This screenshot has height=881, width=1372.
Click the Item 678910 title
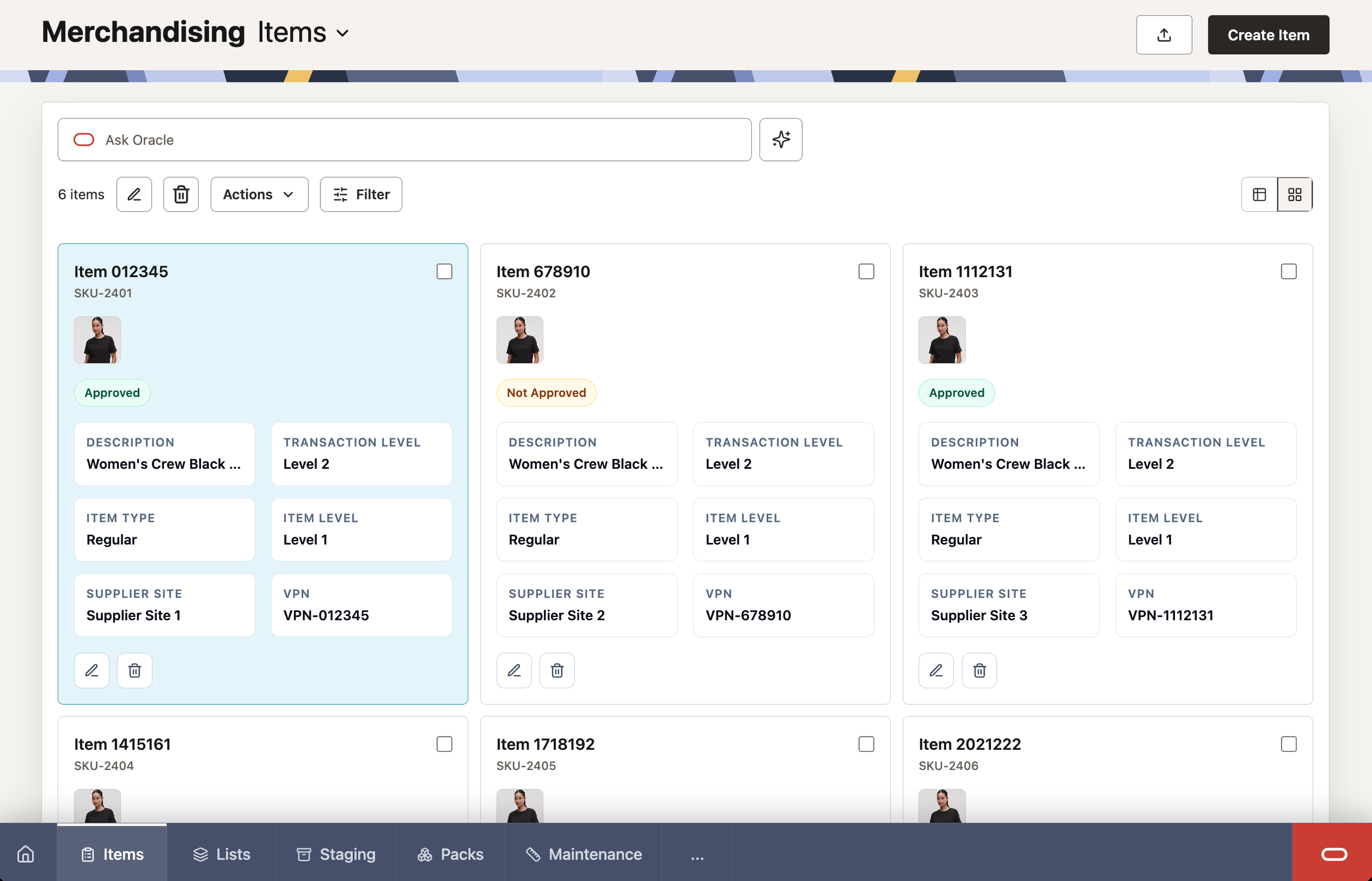click(x=543, y=271)
